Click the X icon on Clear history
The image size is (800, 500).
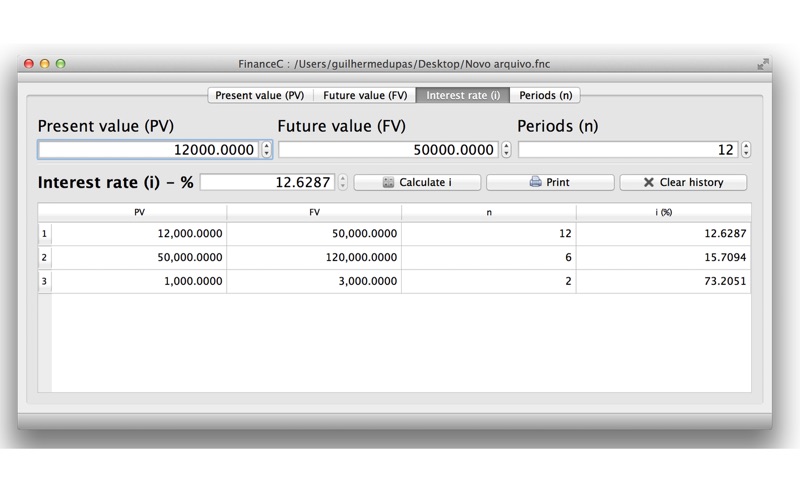[648, 182]
